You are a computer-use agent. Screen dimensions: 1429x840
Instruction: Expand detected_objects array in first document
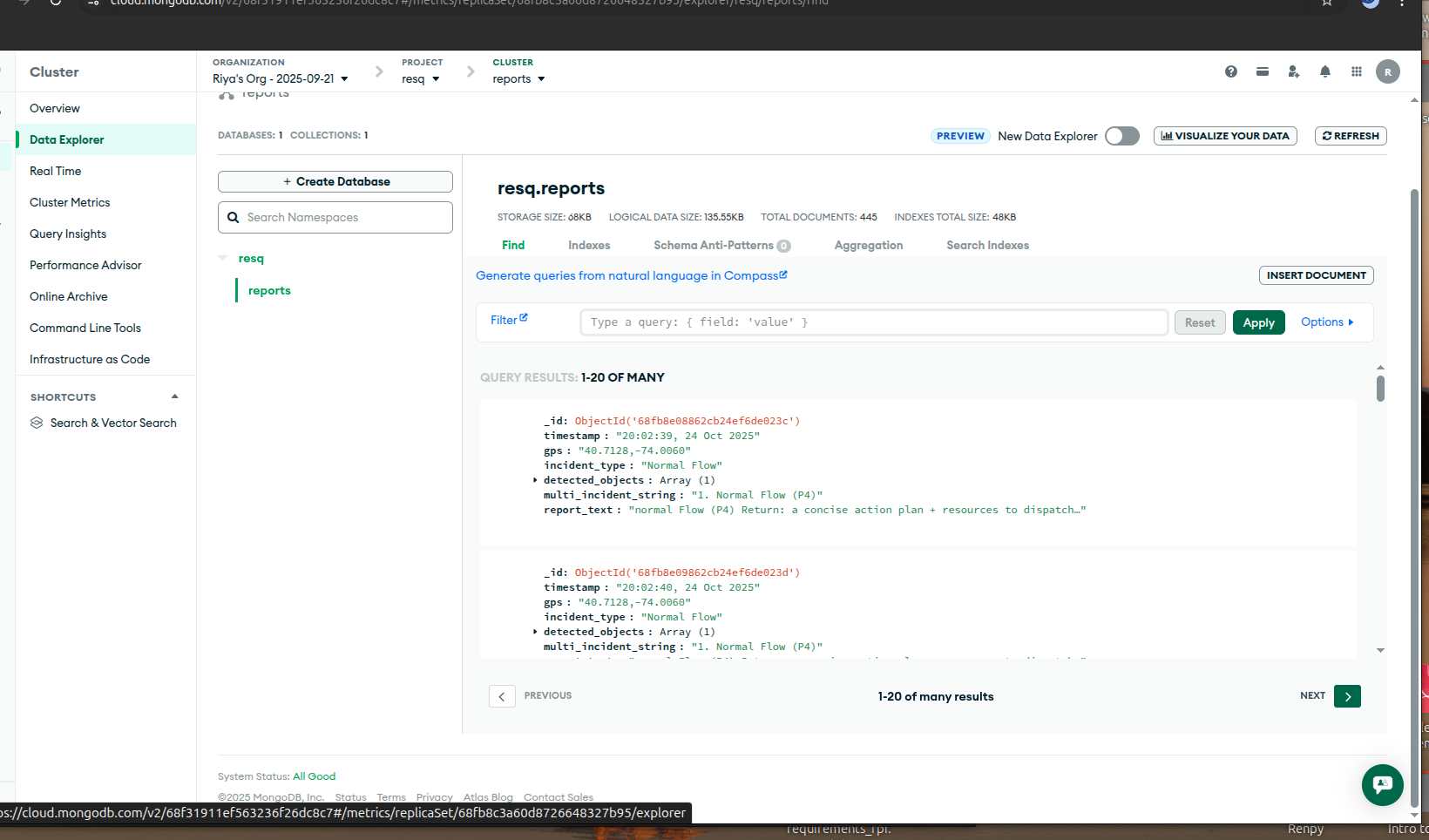click(535, 480)
